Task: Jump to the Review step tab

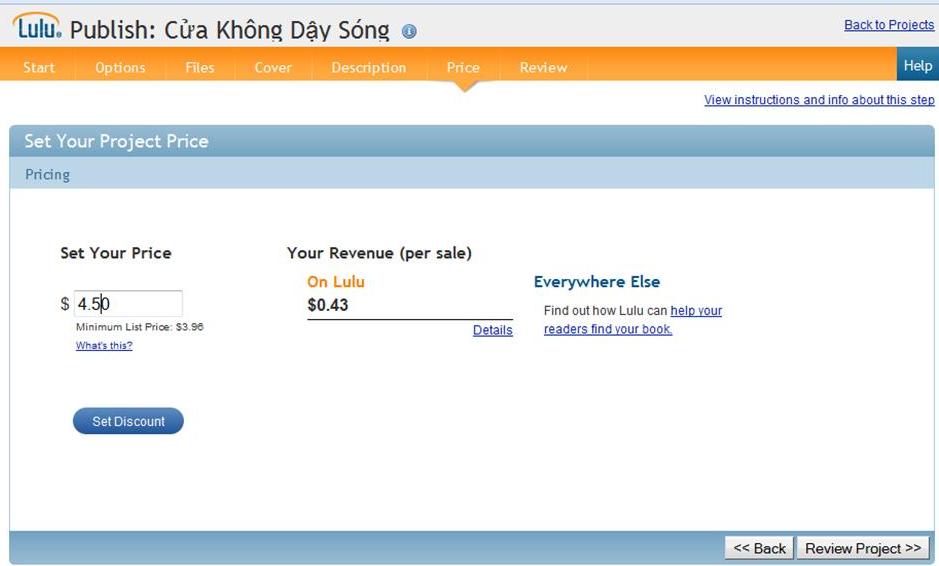Action: click(x=543, y=68)
